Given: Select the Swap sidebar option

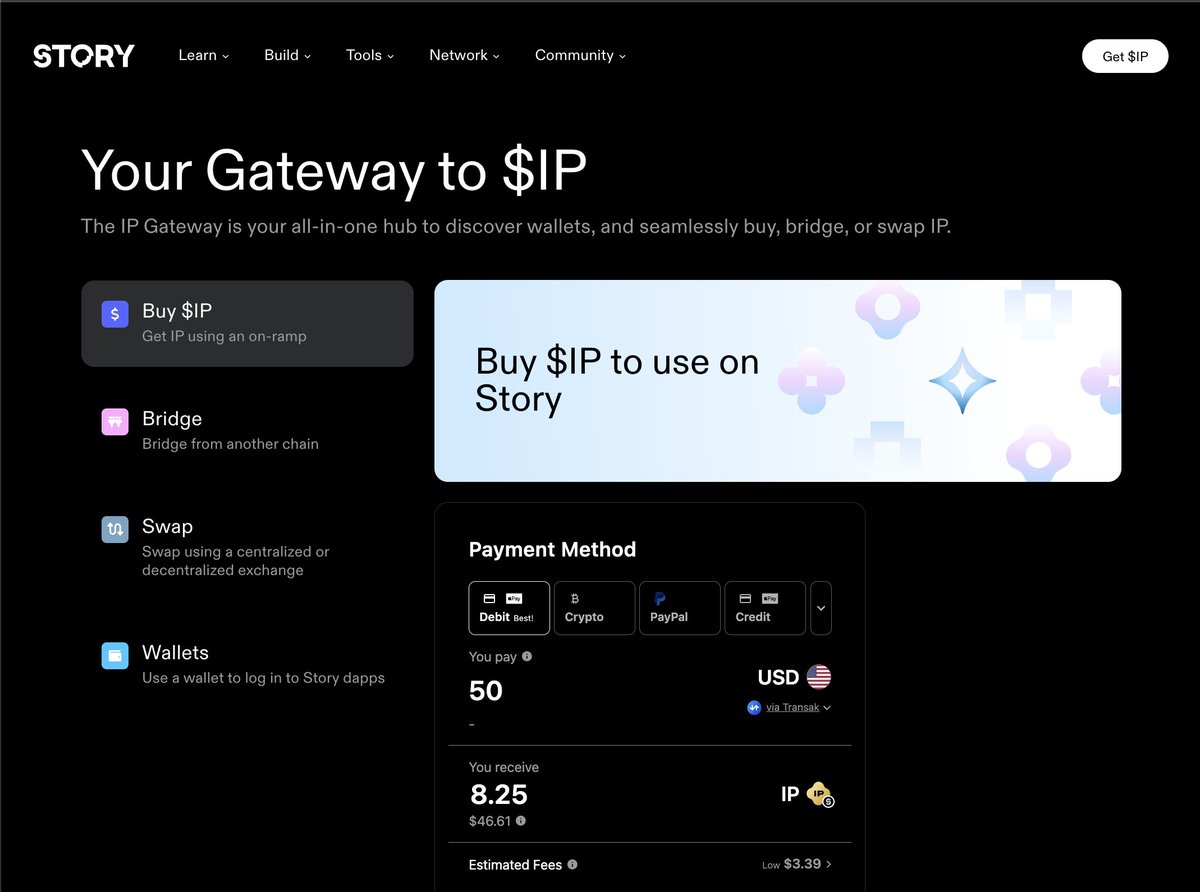Looking at the screenshot, I should pyautogui.click(x=247, y=547).
